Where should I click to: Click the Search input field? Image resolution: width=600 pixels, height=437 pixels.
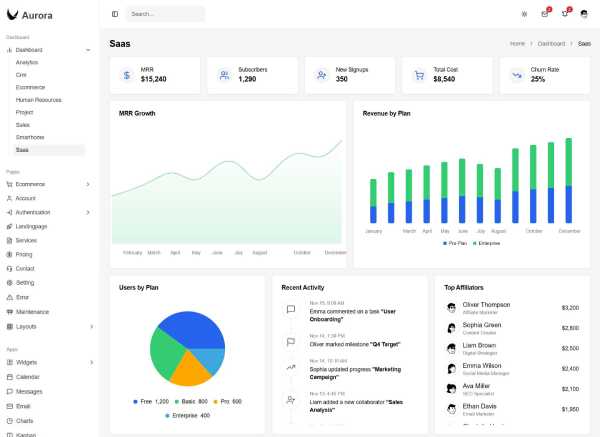(165, 14)
